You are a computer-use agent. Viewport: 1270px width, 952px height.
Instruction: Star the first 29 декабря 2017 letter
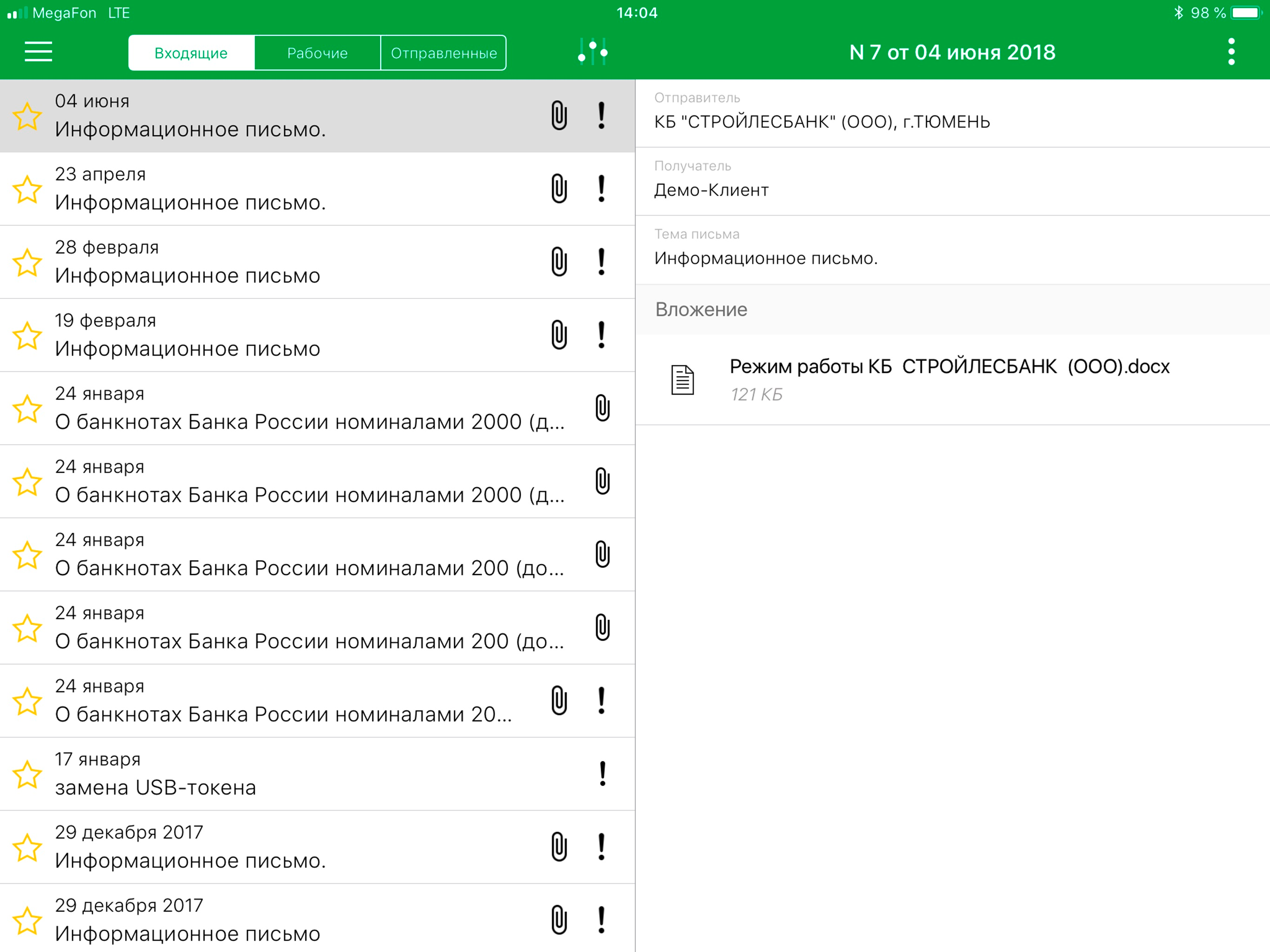pos(27,847)
